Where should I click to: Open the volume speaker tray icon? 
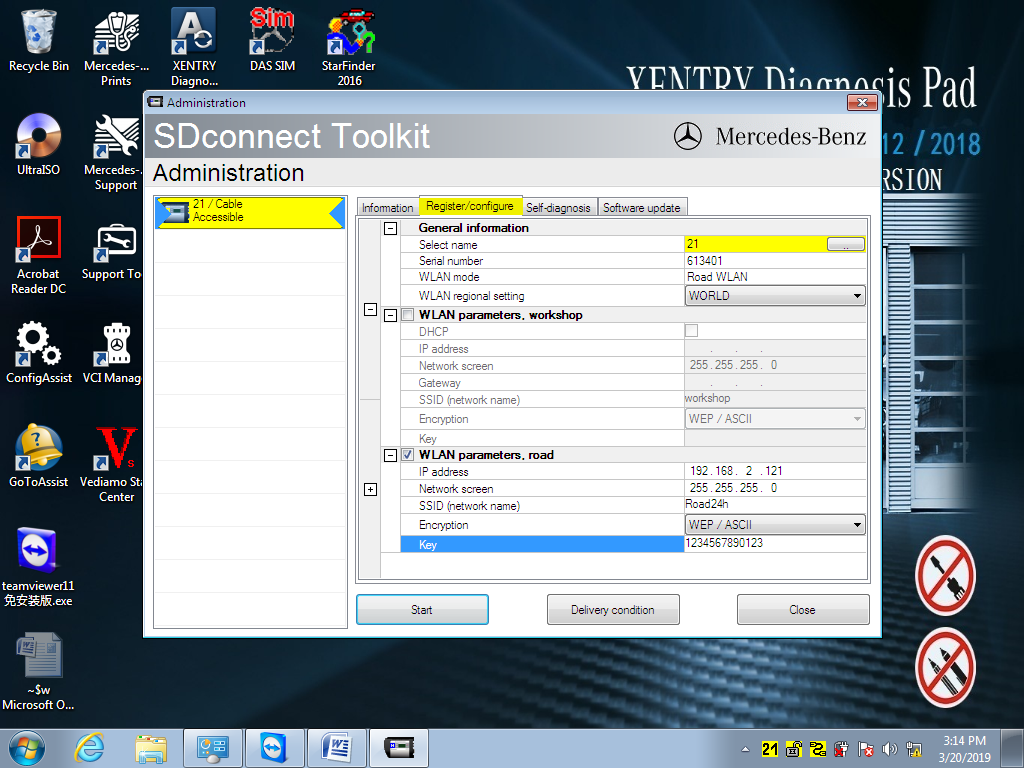coord(889,750)
